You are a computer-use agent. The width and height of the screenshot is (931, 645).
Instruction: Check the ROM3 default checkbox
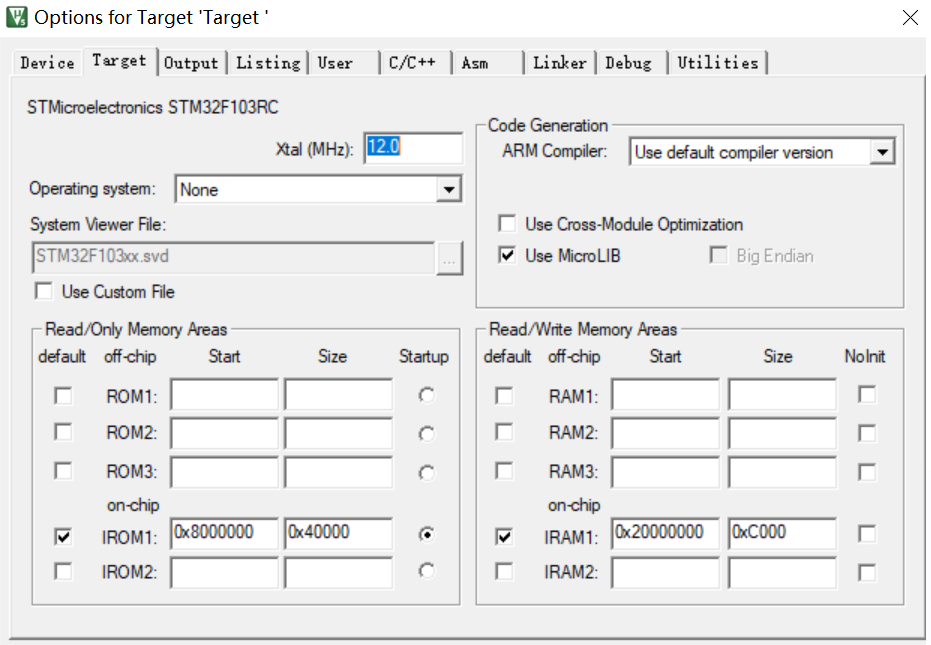[63, 472]
